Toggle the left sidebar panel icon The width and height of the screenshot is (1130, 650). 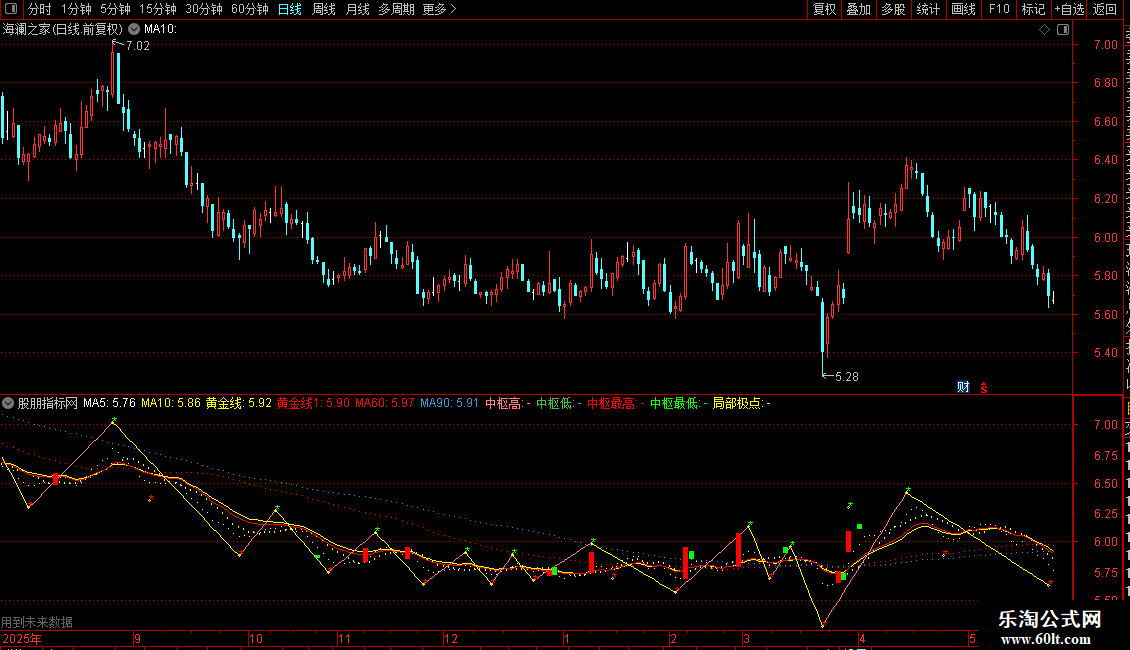point(11,9)
